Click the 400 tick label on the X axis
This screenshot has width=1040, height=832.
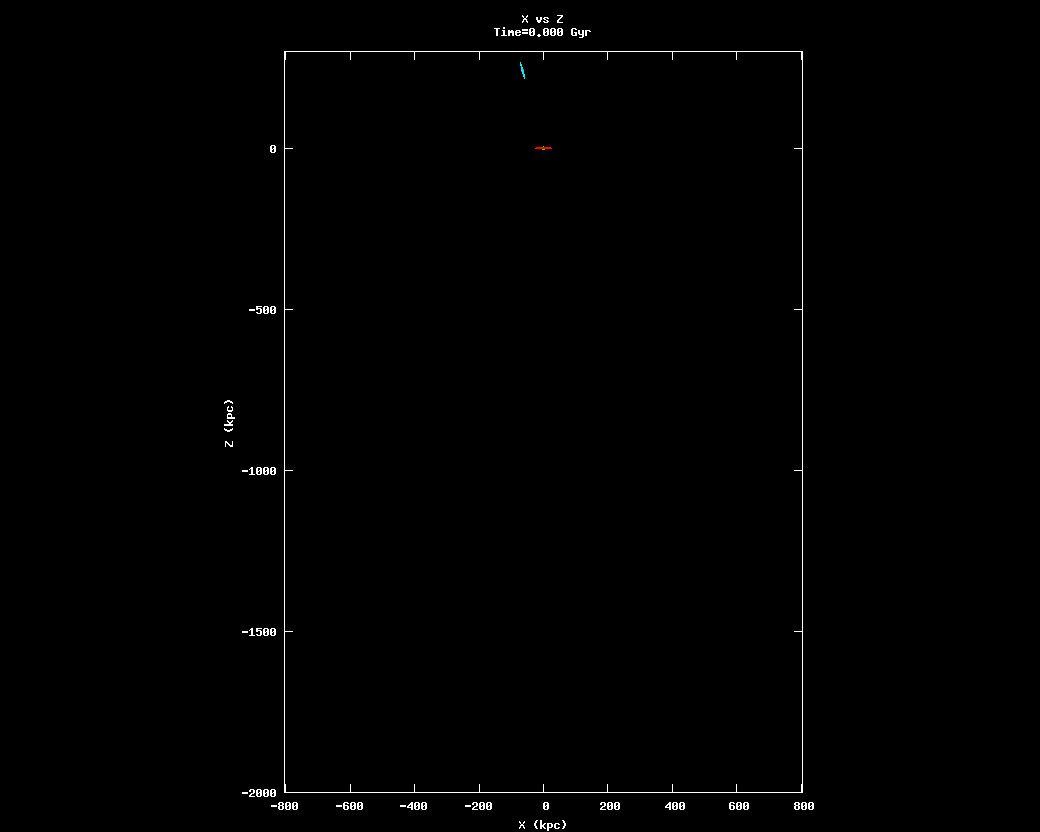(x=674, y=806)
